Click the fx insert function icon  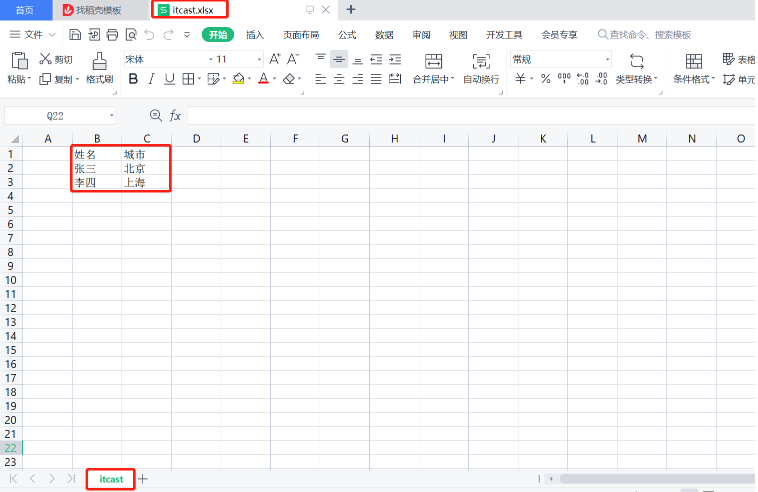175,116
